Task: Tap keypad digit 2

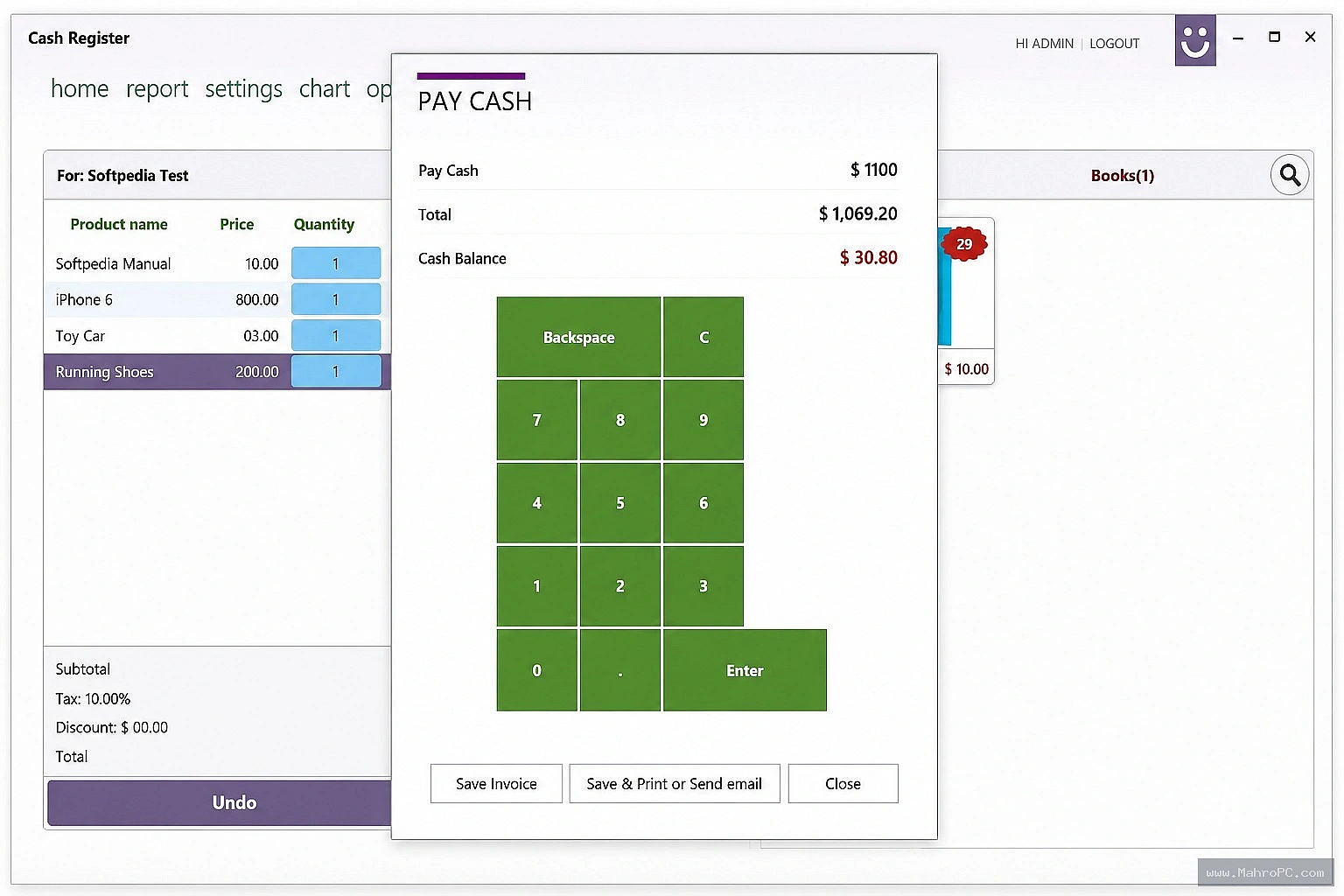Action: [x=620, y=586]
